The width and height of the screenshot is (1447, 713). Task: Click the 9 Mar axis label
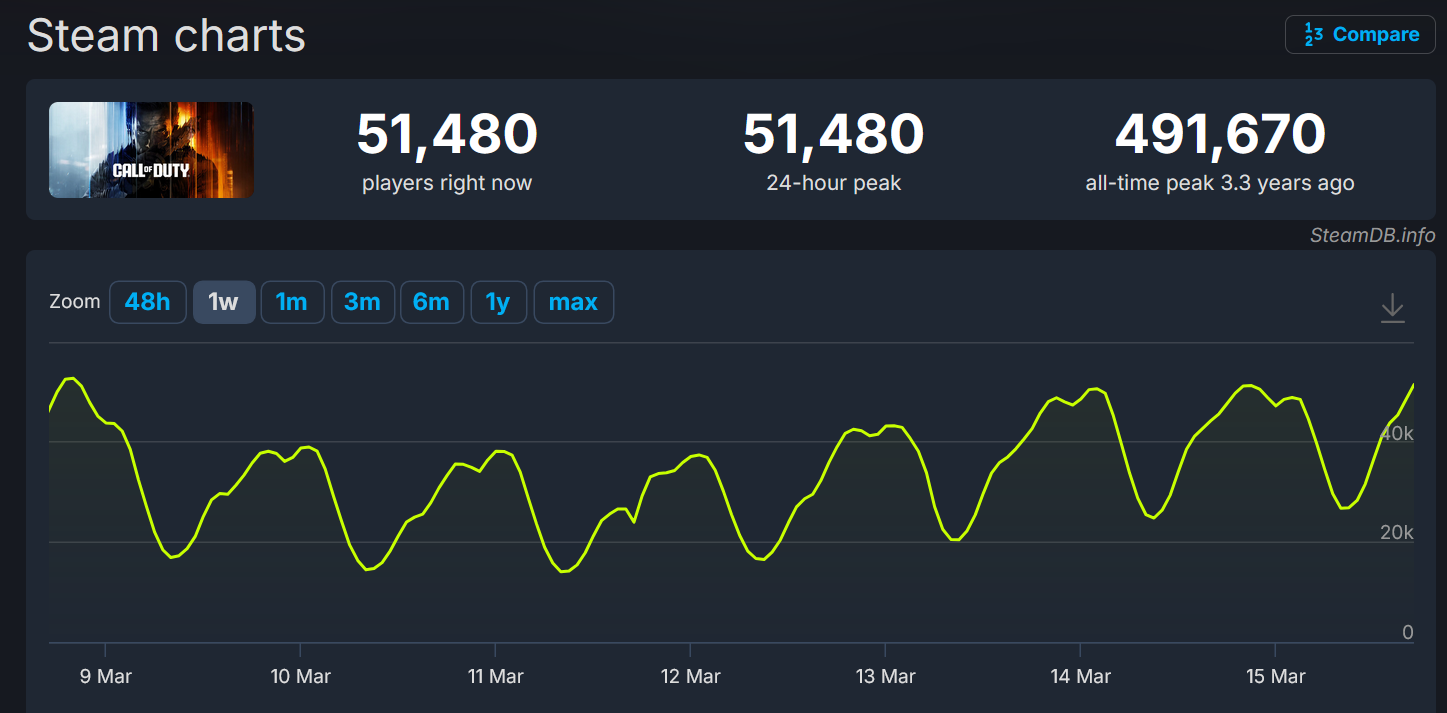tap(105, 677)
